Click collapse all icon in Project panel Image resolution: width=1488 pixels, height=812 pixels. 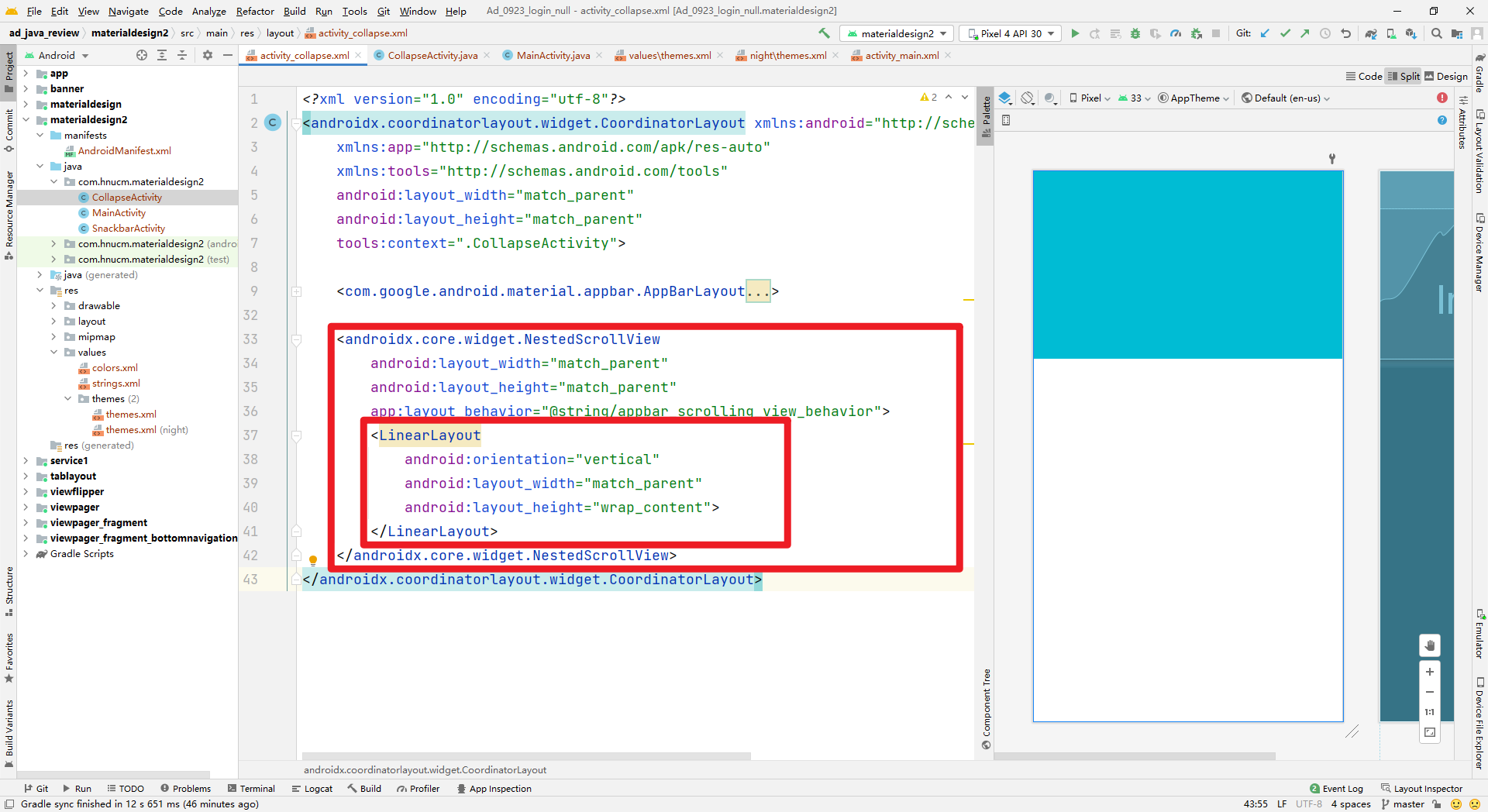pos(182,55)
